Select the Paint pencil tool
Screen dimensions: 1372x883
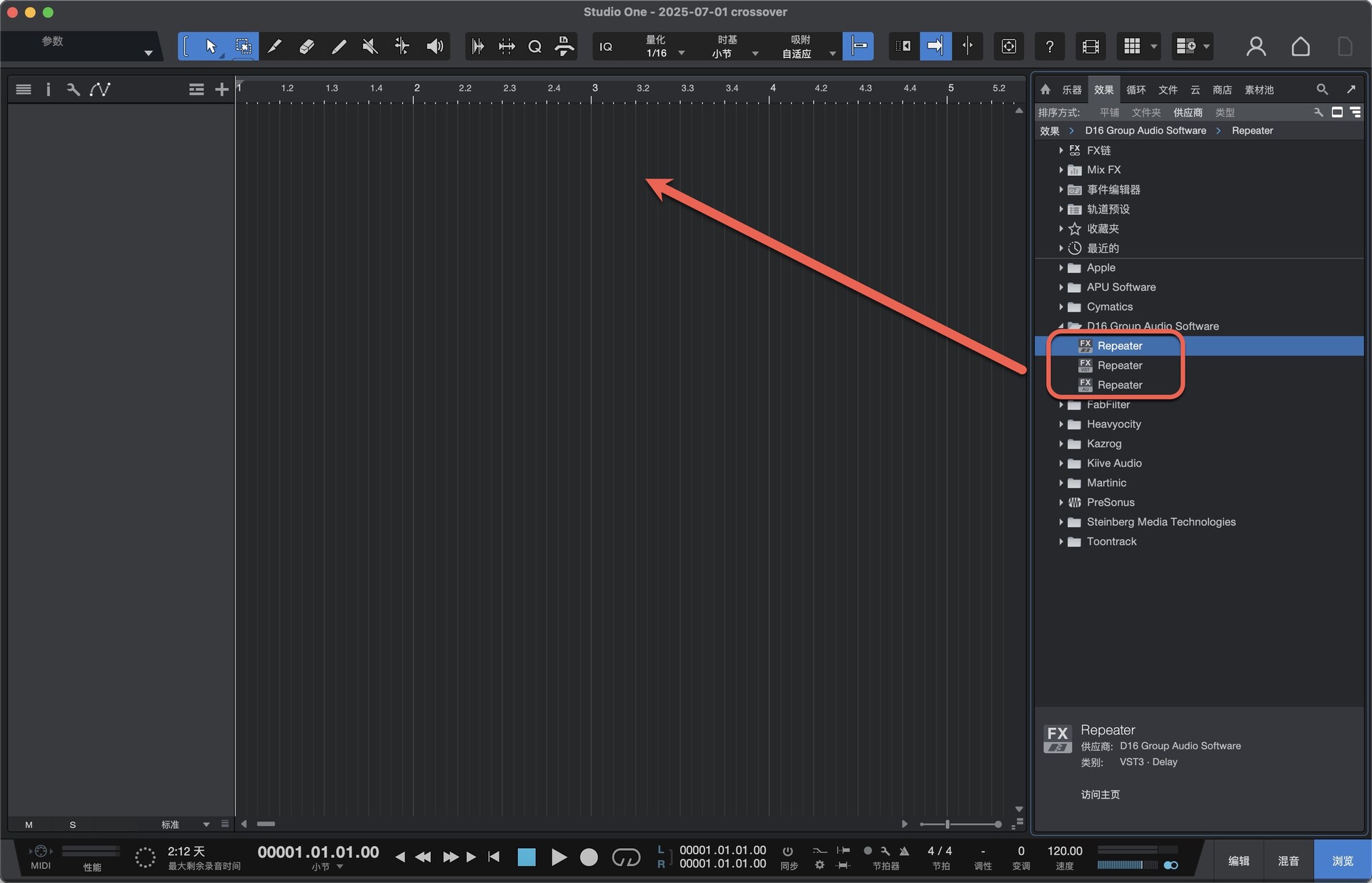click(x=339, y=46)
